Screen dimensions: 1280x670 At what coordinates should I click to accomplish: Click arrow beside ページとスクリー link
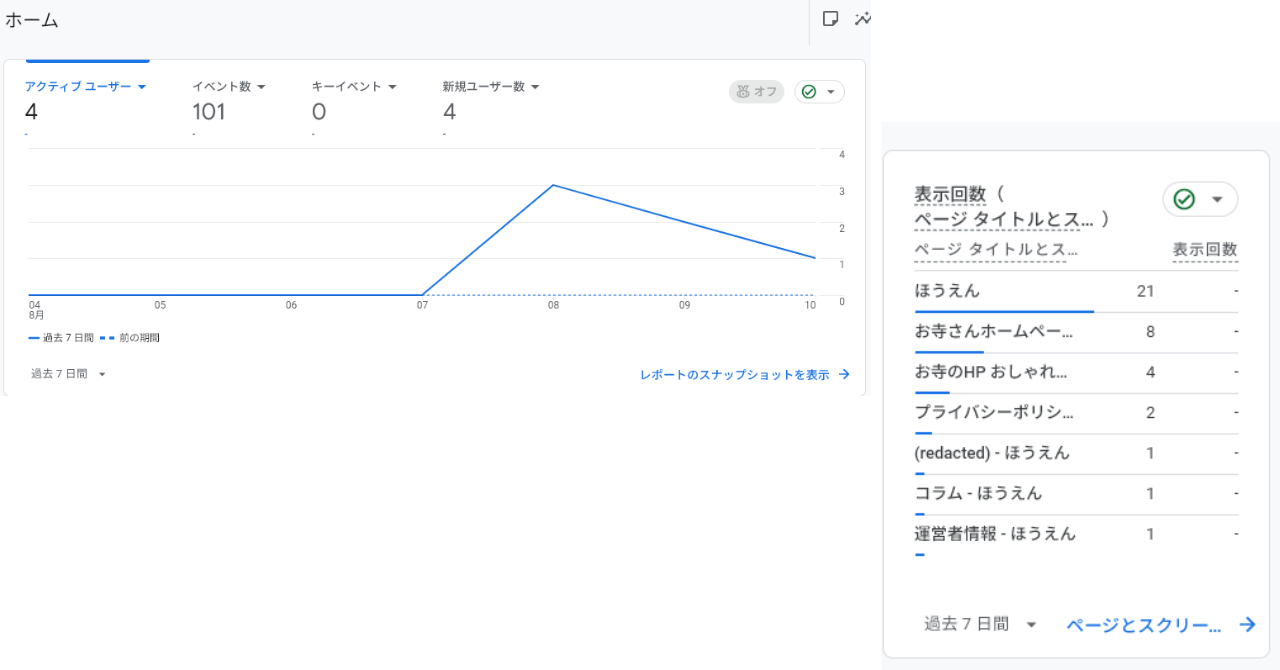[x=1247, y=625]
